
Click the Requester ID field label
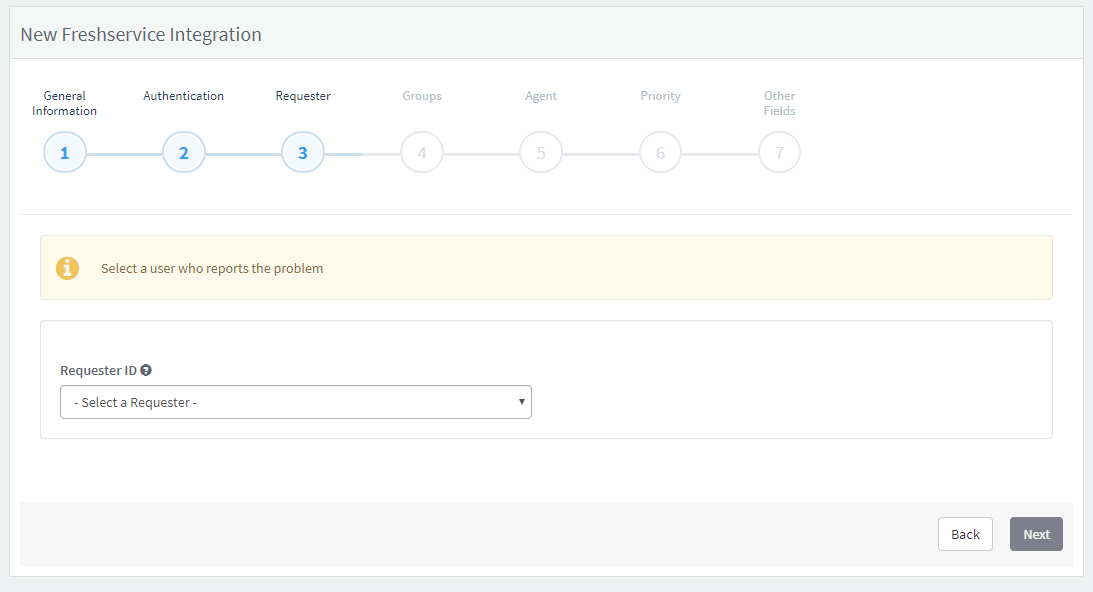98,370
